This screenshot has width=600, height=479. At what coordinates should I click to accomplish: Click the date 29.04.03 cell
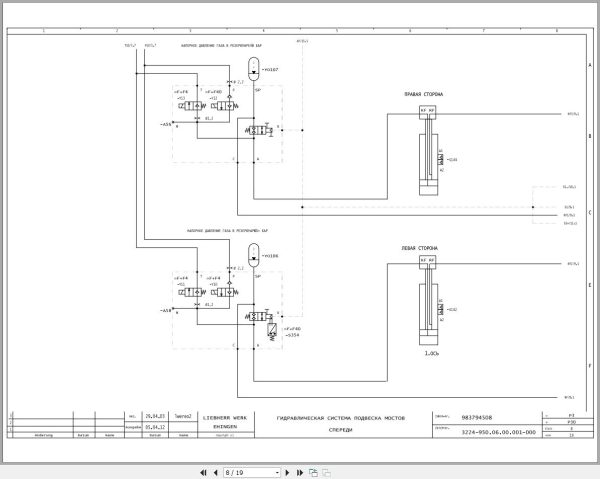[155, 416]
